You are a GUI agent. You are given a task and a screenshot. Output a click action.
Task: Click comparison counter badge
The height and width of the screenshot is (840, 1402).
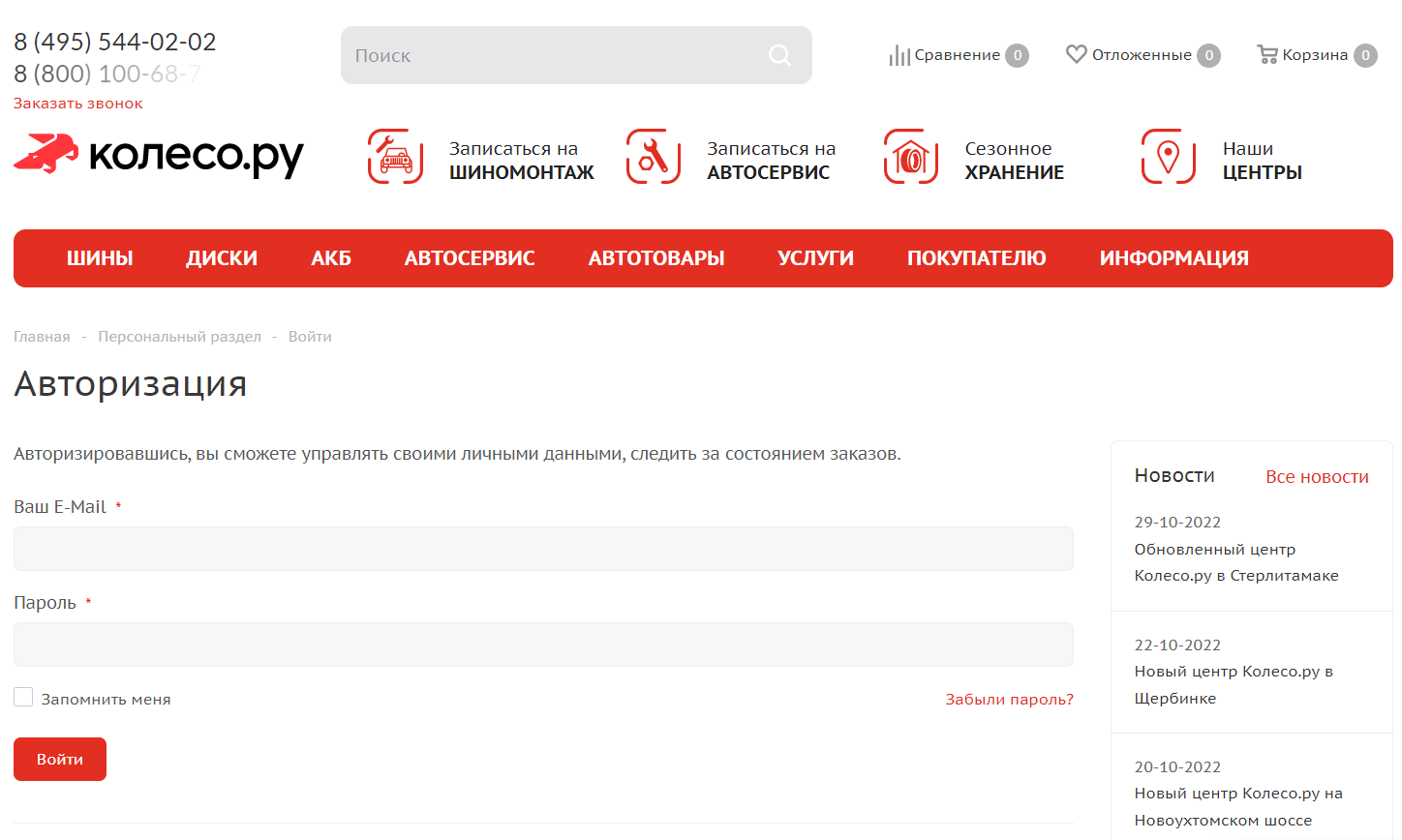click(x=1017, y=55)
